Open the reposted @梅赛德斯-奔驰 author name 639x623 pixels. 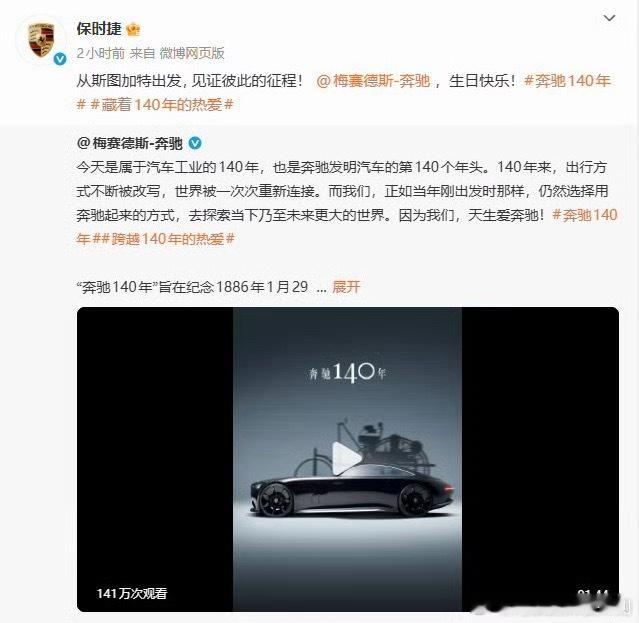tap(130, 143)
